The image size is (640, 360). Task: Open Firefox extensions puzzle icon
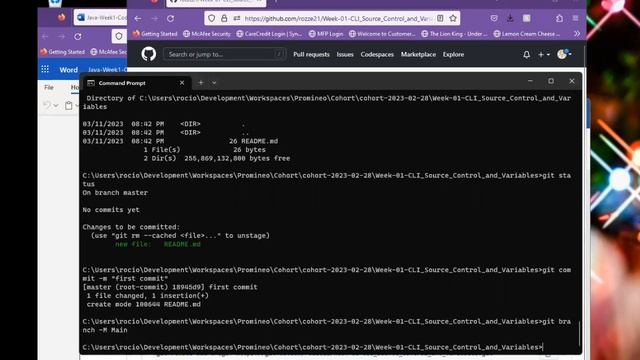point(559,18)
